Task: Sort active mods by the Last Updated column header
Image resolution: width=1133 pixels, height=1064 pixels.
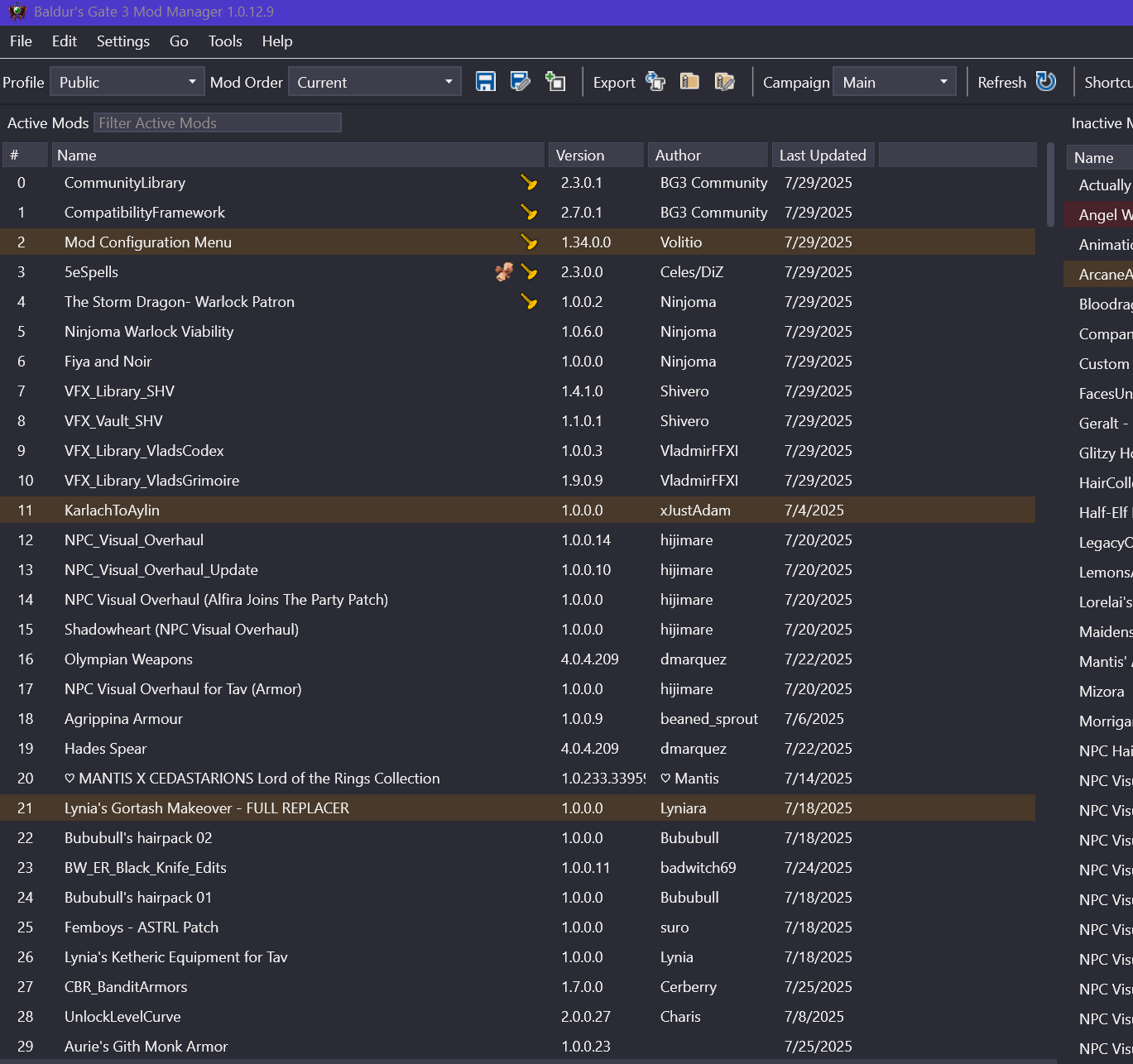Action: click(823, 155)
